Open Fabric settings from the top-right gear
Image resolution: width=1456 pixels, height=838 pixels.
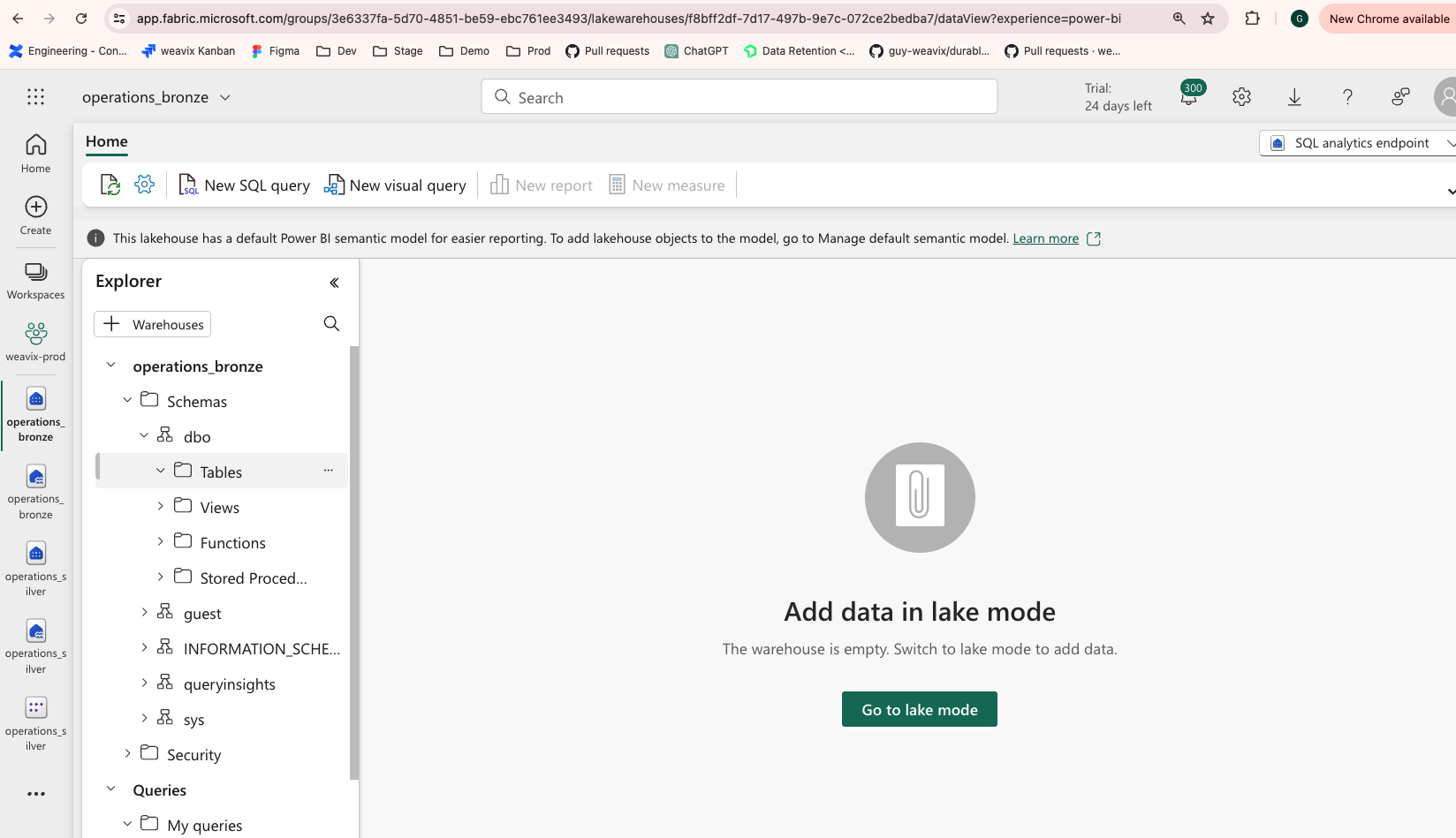(x=1240, y=96)
